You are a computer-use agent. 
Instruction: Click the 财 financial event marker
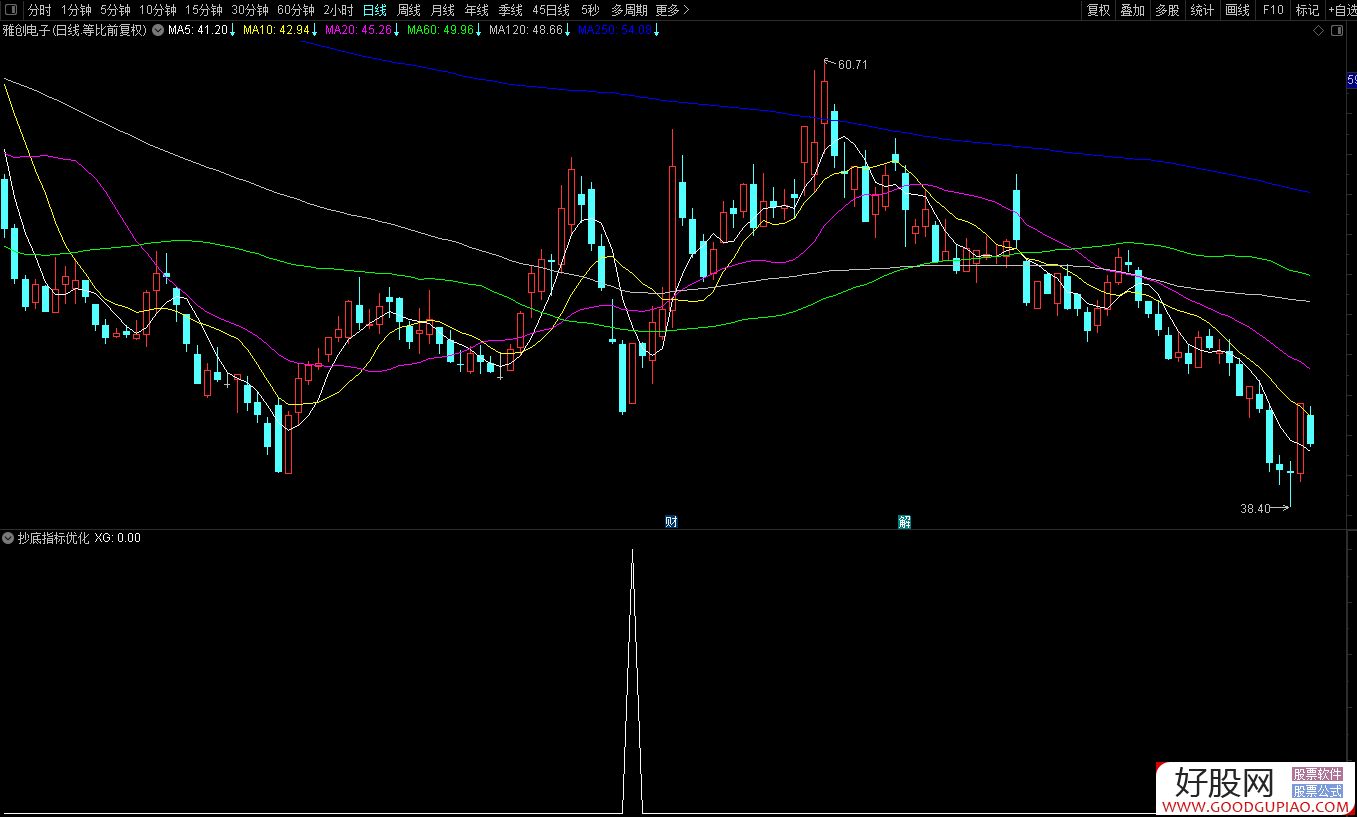(672, 522)
